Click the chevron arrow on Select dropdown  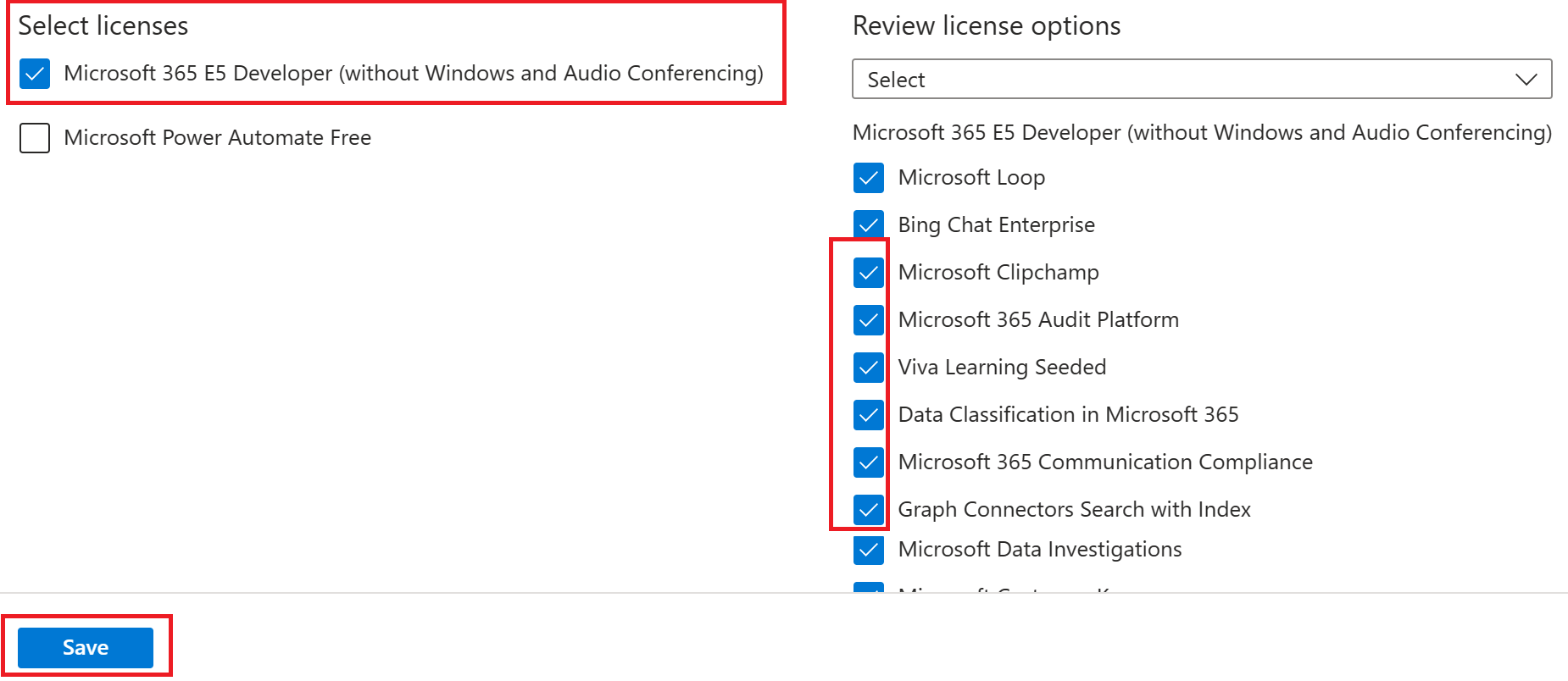[x=1526, y=80]
